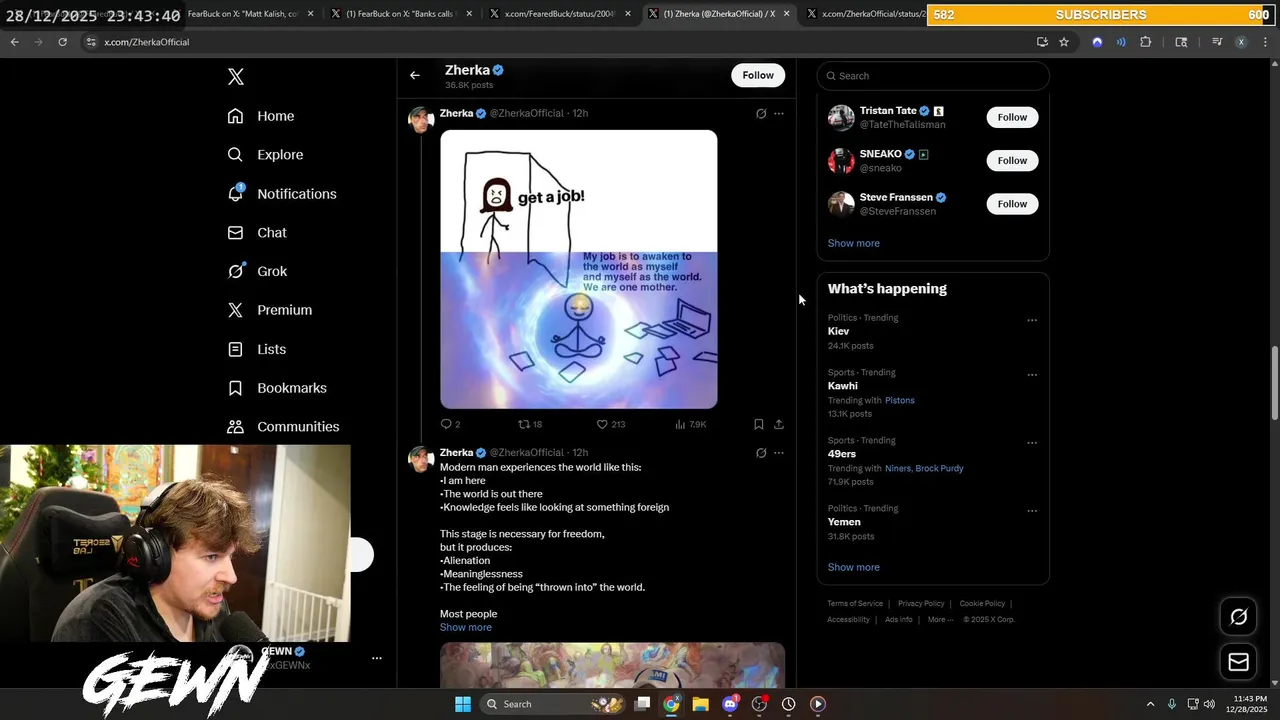The height and width of the screenshot is (720, 1280).
Task: Follow Zherka from profile header
Action: click(x=758, y=75)
